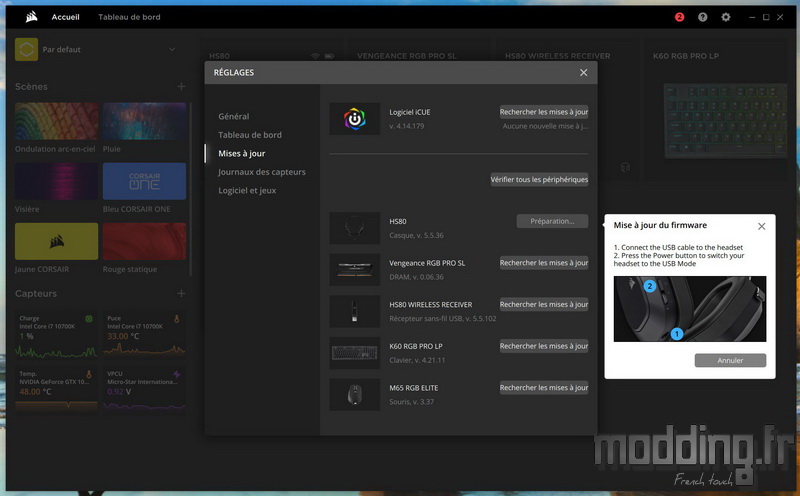Select the Visière scene thumbnail

coord(56,181)
